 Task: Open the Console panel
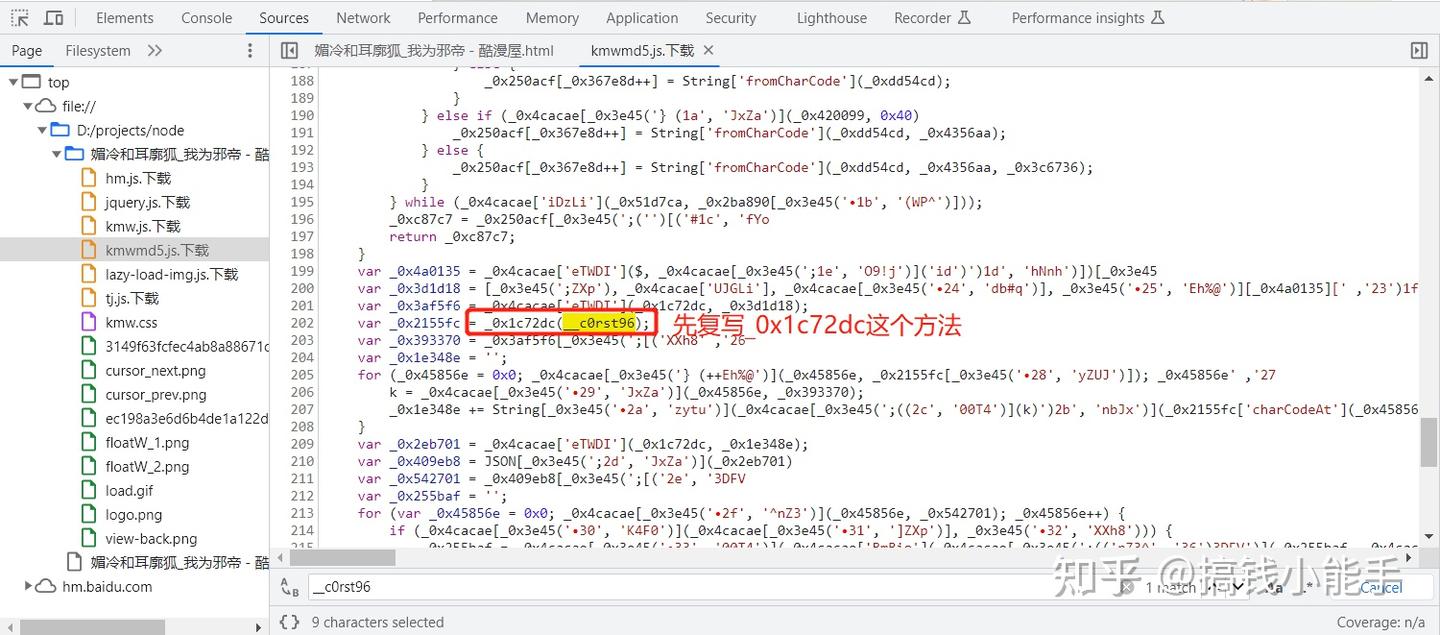coord(206,17)
